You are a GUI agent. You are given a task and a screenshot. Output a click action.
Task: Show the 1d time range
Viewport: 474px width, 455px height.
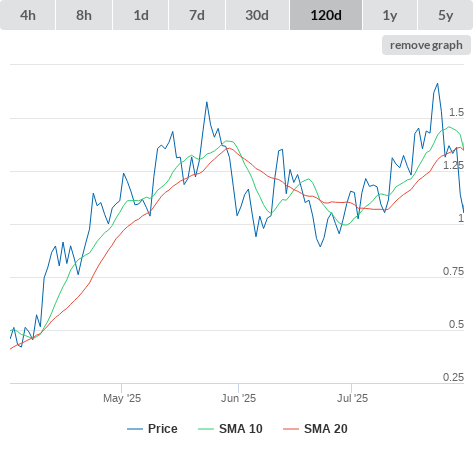tap(141, 15)
